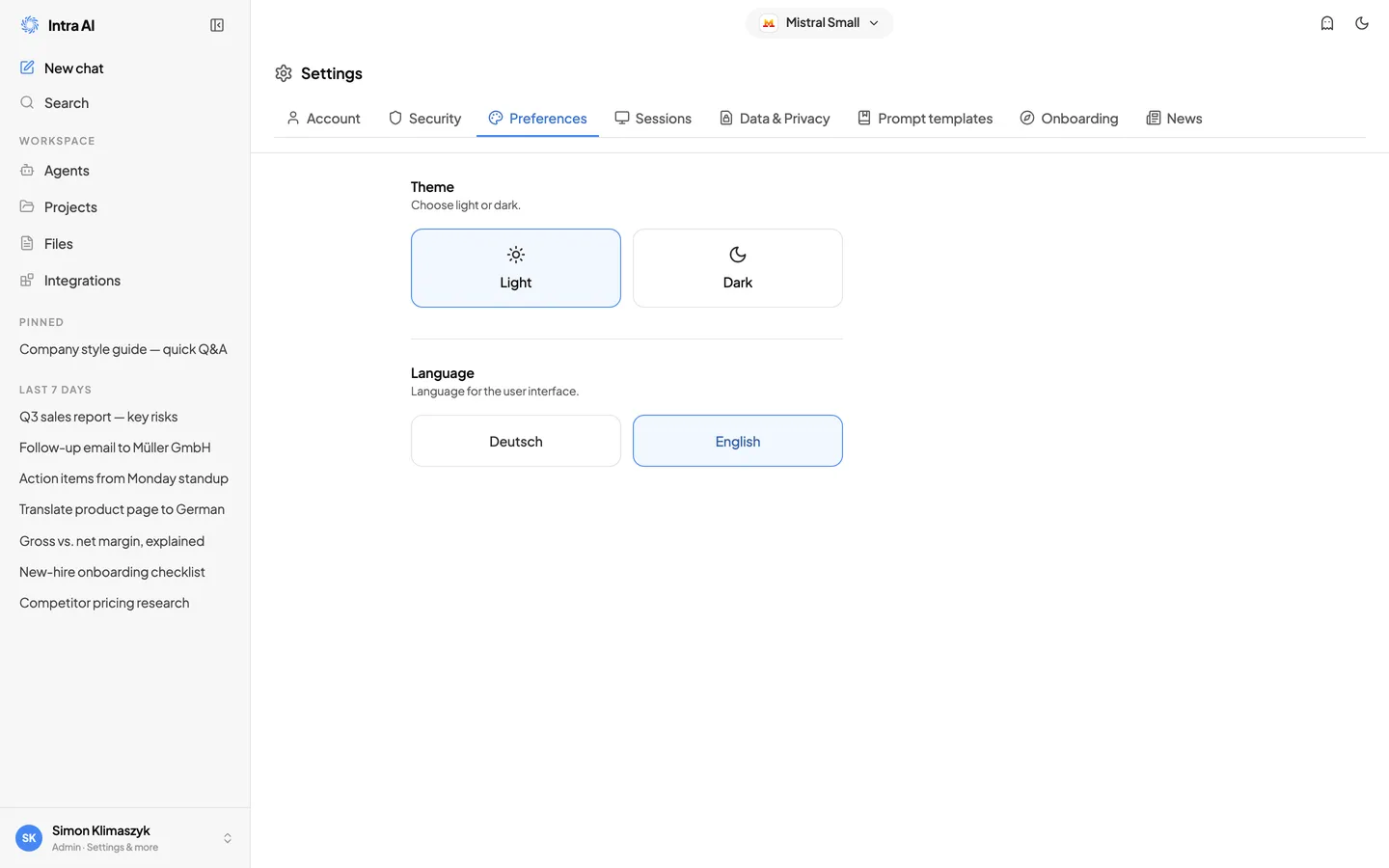Open chat Q3 sales report — key risks

click(125, 417)
